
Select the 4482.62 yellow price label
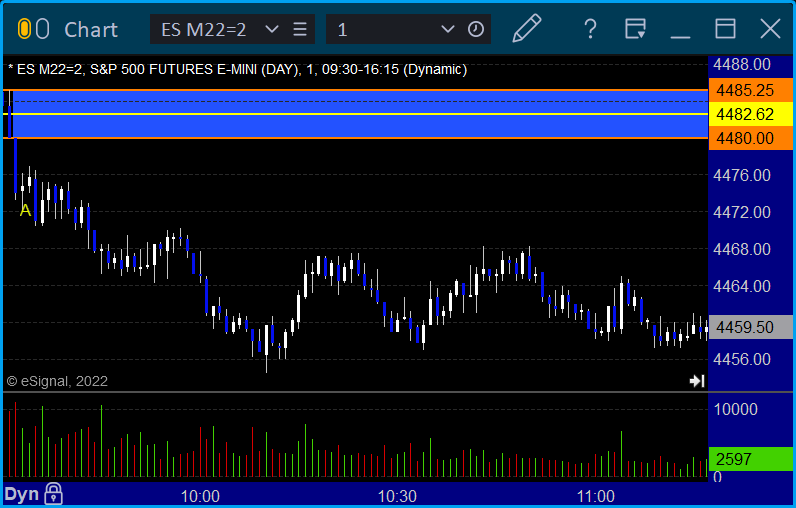pyautogui.click(x=750, y=114)
